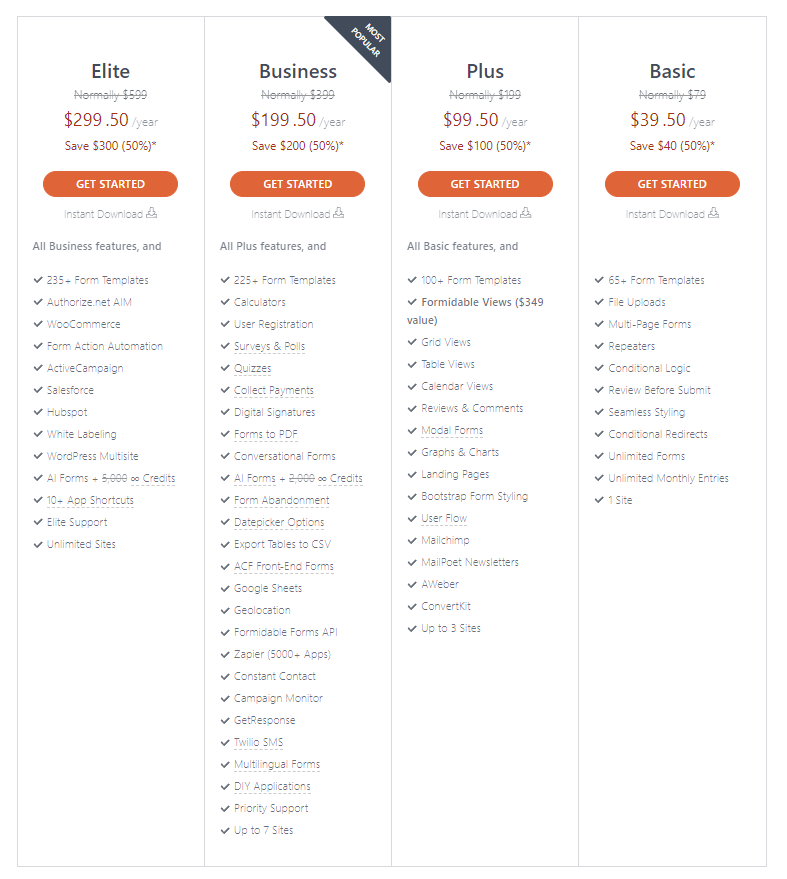Click GET STARTED on the Business plan
Viewport: 787px width, 879px height.
pos(297,184)
